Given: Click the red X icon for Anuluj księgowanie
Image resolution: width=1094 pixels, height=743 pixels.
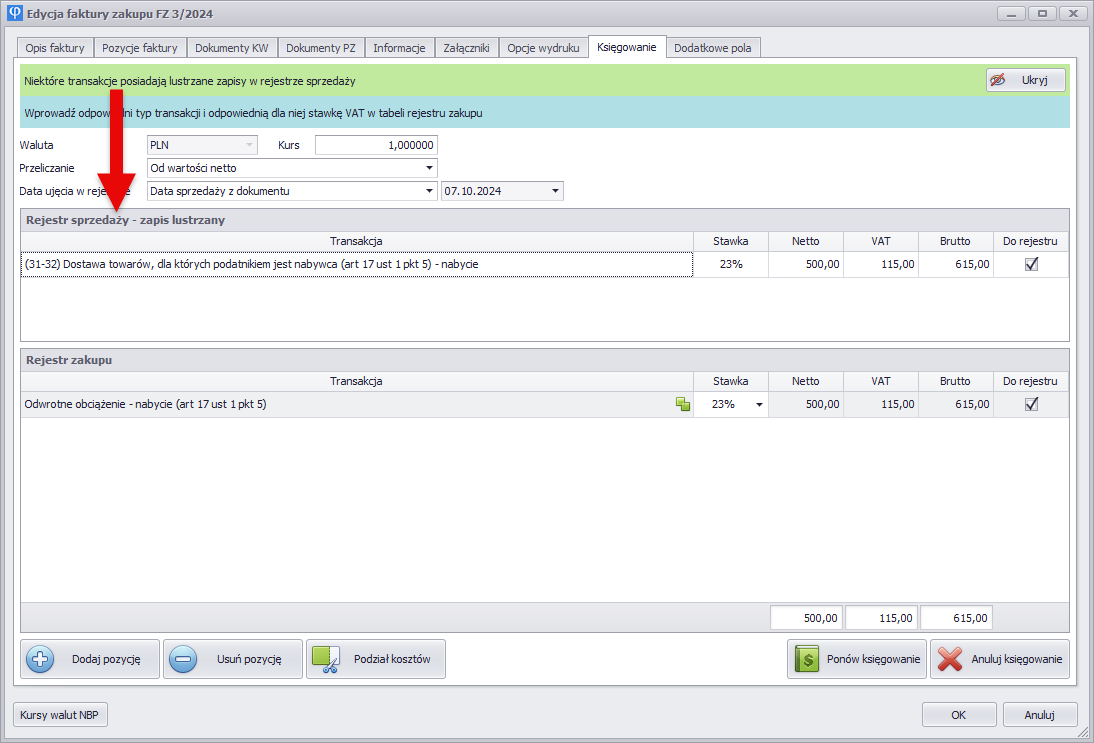Looking at the screenshot, I should (x=950, y=660).
